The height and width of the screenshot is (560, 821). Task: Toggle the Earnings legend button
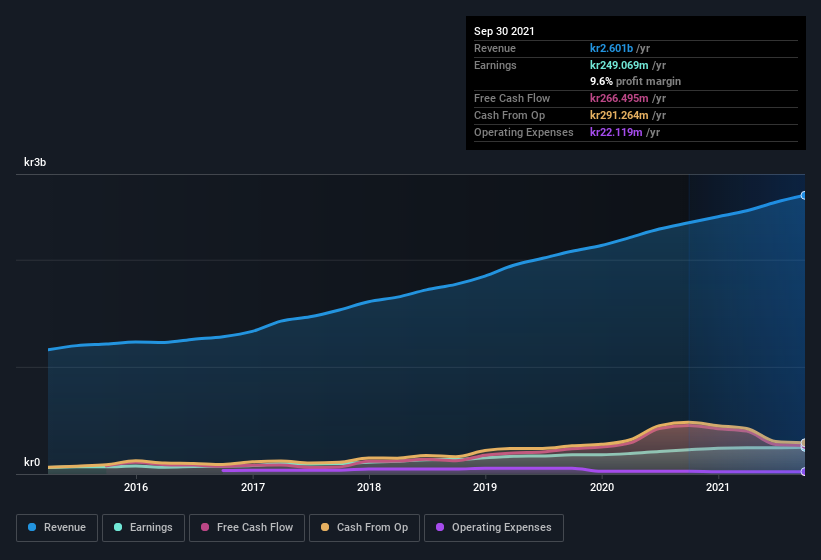point(143,528)
